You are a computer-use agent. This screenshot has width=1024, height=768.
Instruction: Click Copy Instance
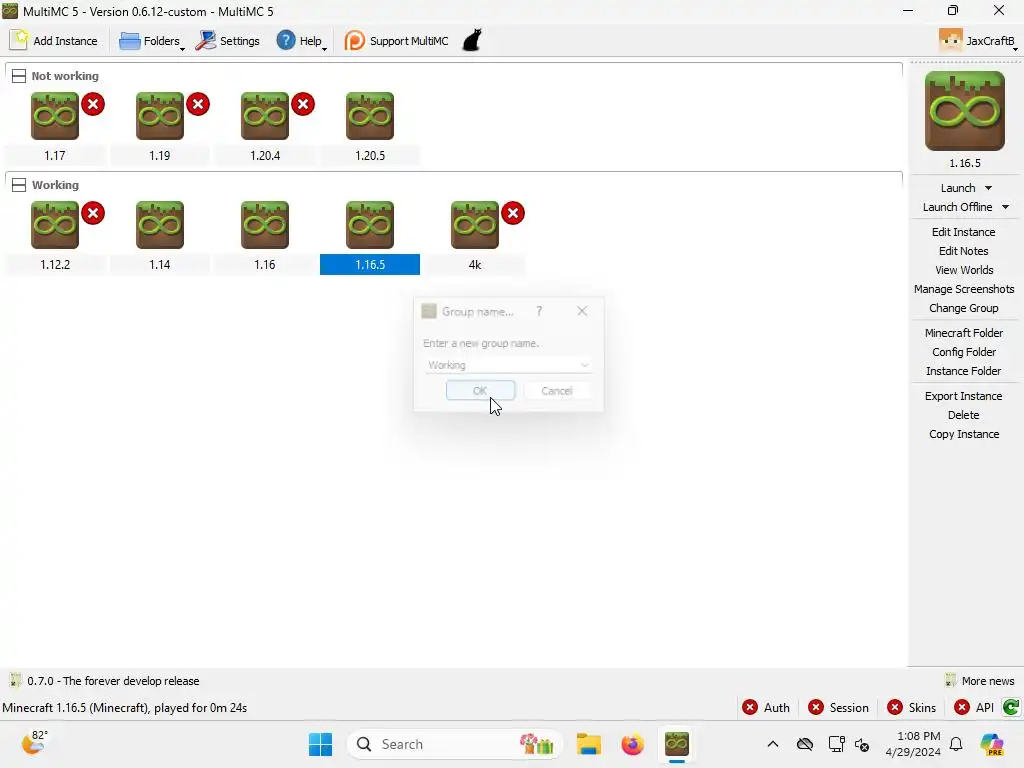click(x=964, y=434)
